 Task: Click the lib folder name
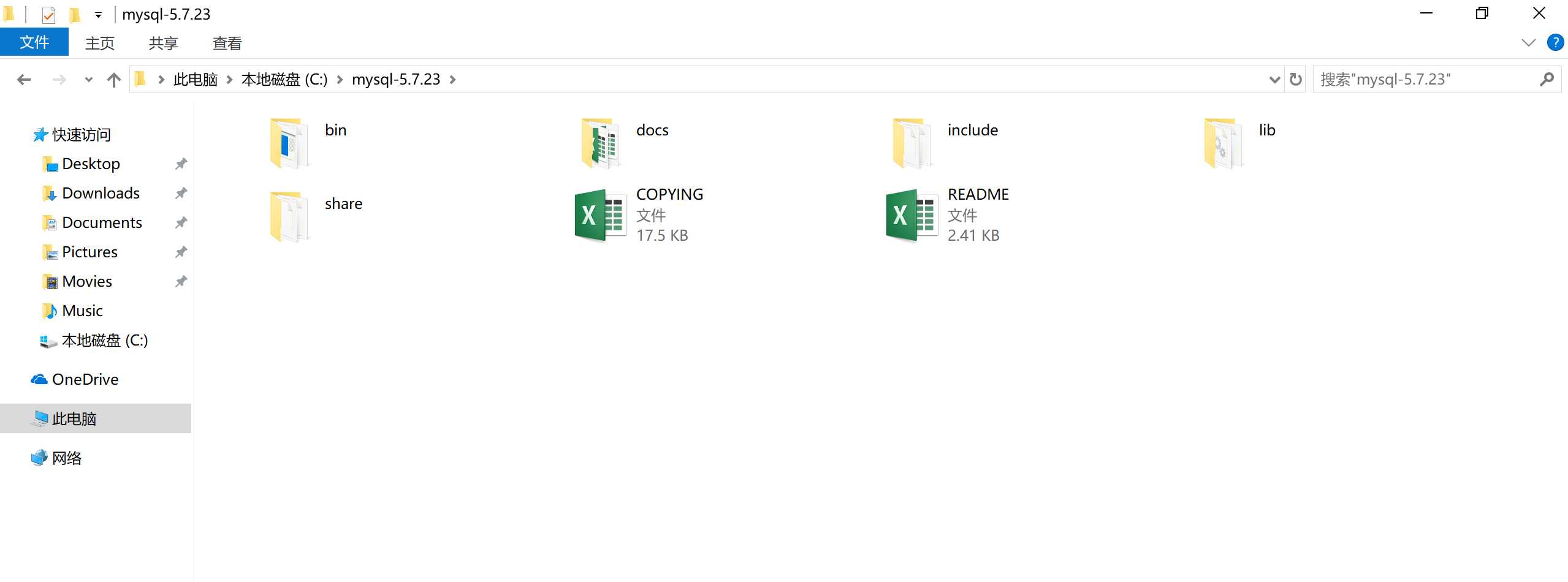click(1267, 130)
